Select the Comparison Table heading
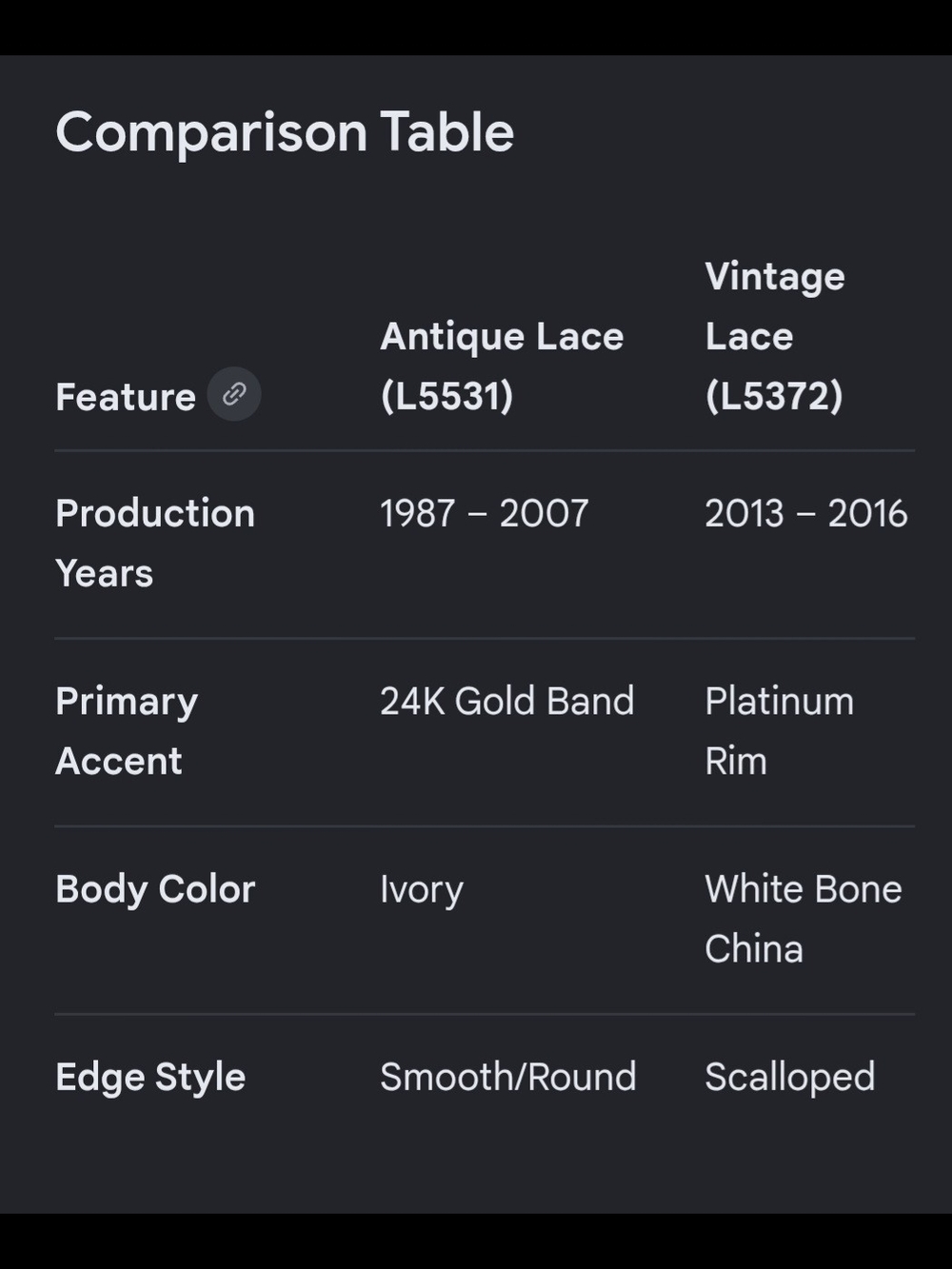Screen dimensions: 952x1269 coord(285,131)
